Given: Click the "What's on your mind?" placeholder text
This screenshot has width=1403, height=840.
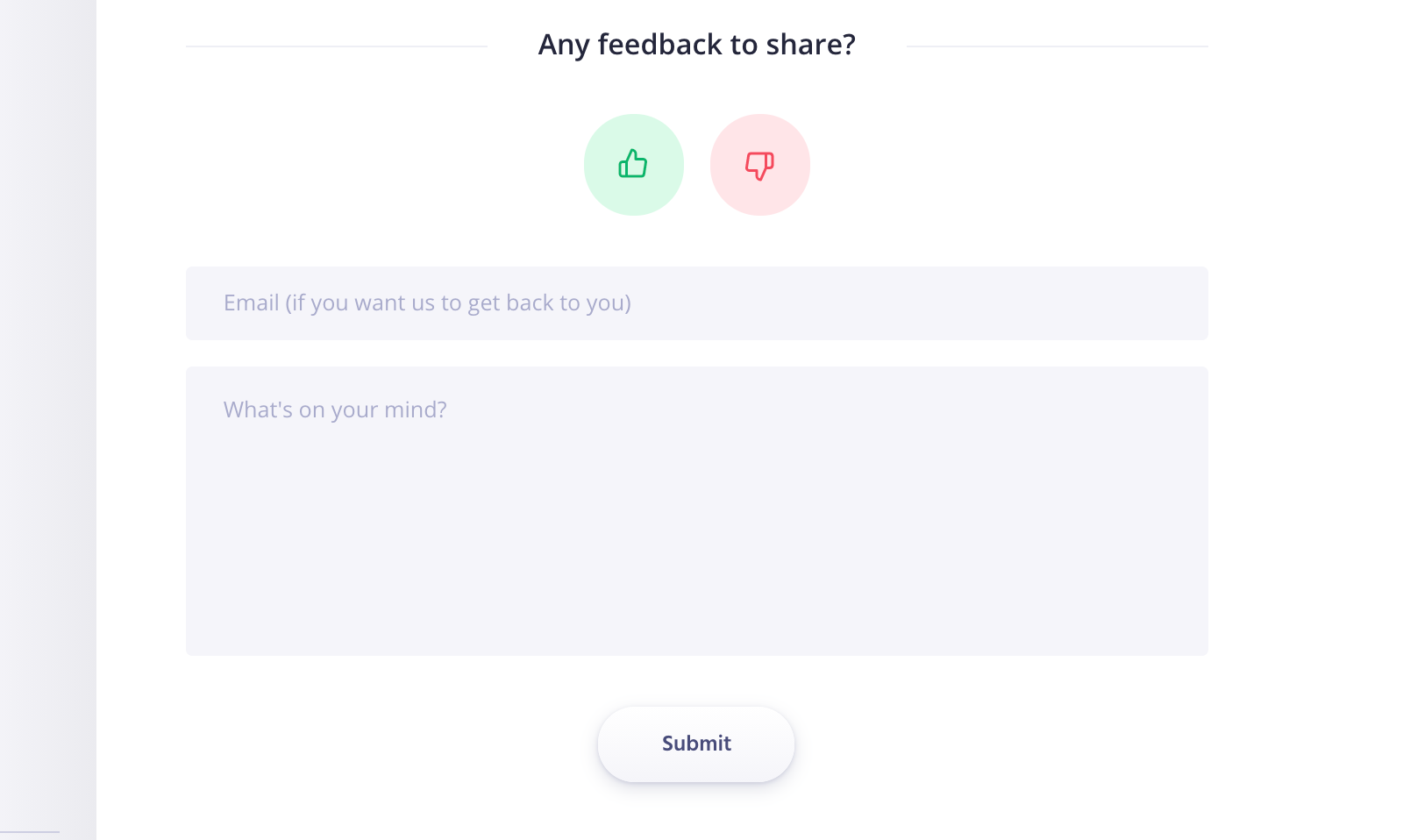Looking at the screenshot, I should click(x=335, y=410).
